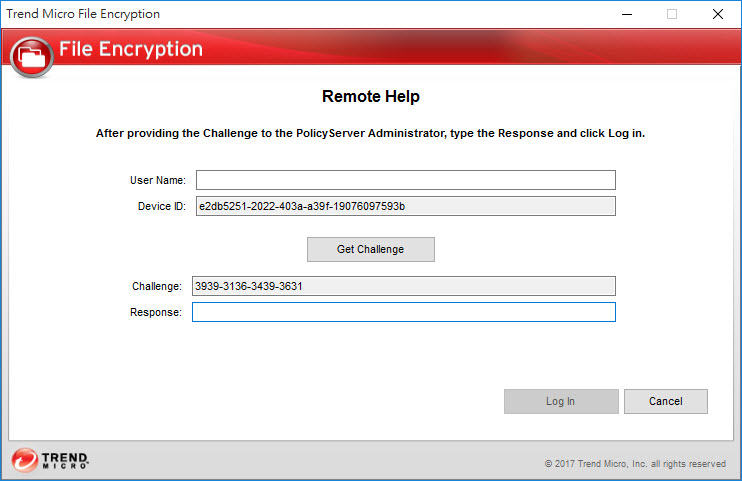Click the Response label text
The height and width of the screenshot is (481, 742).
pyautogui.click(x=156, y=312)
